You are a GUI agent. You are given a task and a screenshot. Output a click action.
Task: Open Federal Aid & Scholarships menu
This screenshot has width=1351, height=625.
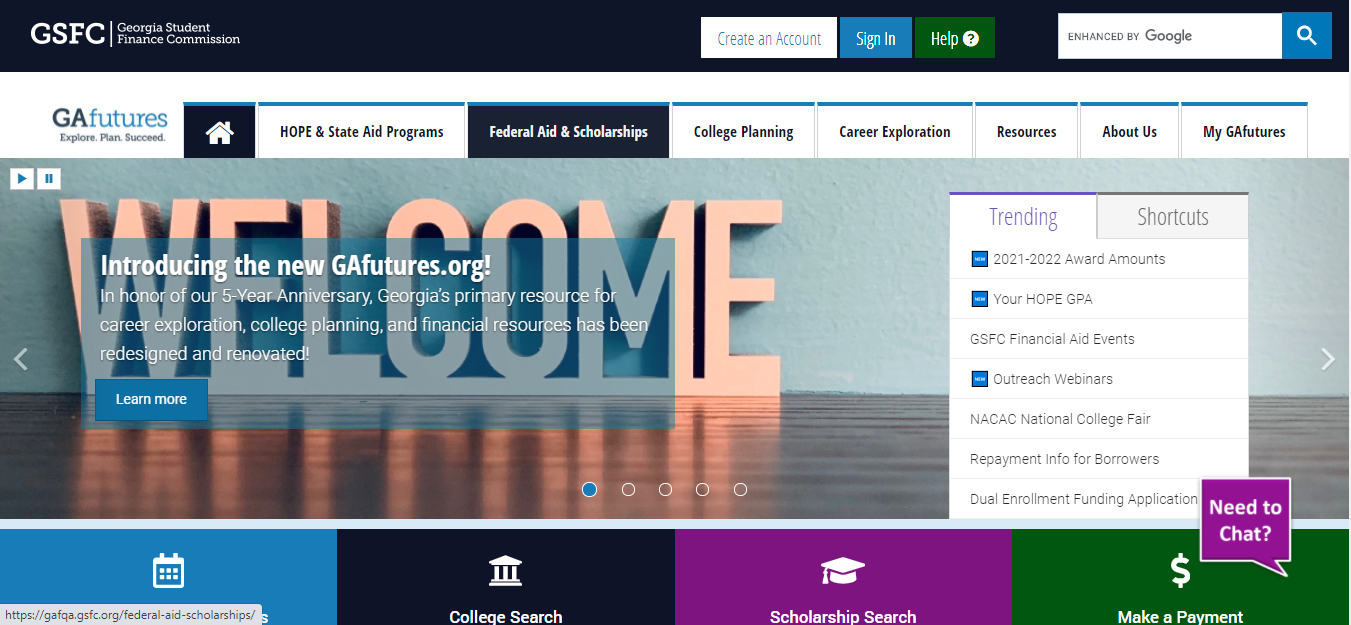568,132
